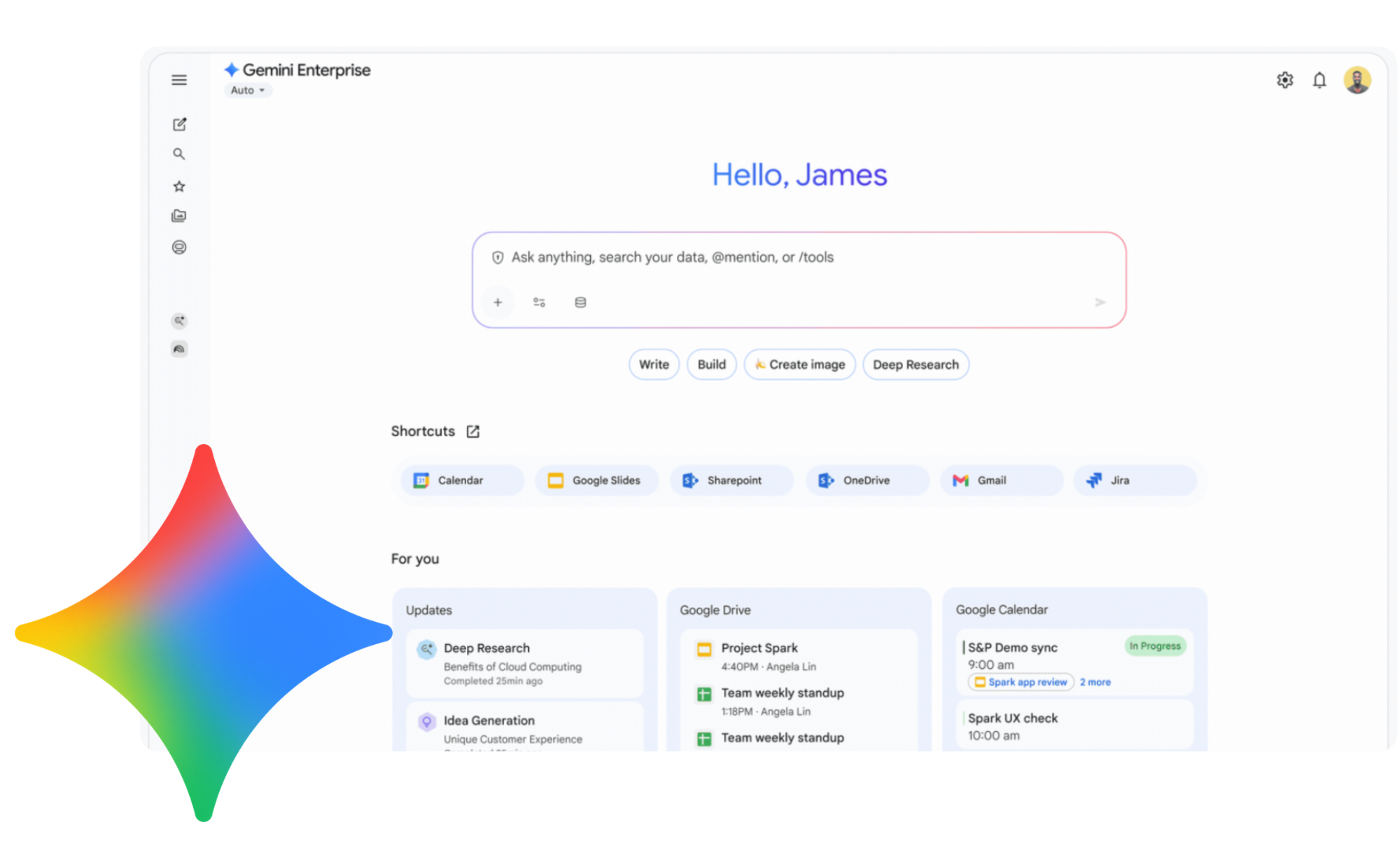The width and height of the screenshot is (1400, 841).
Task: Open Deep Research update card
Action: click(x=525, y=663)
